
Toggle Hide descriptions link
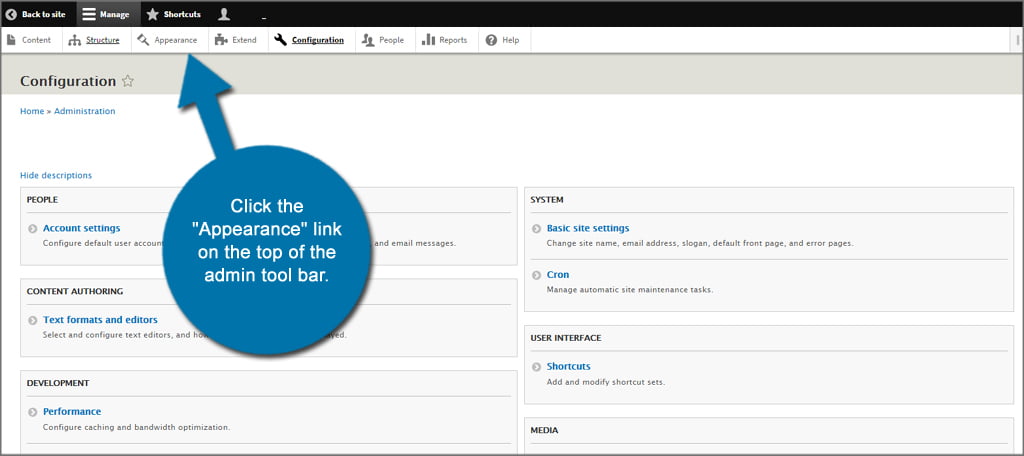tap(56, 175)
